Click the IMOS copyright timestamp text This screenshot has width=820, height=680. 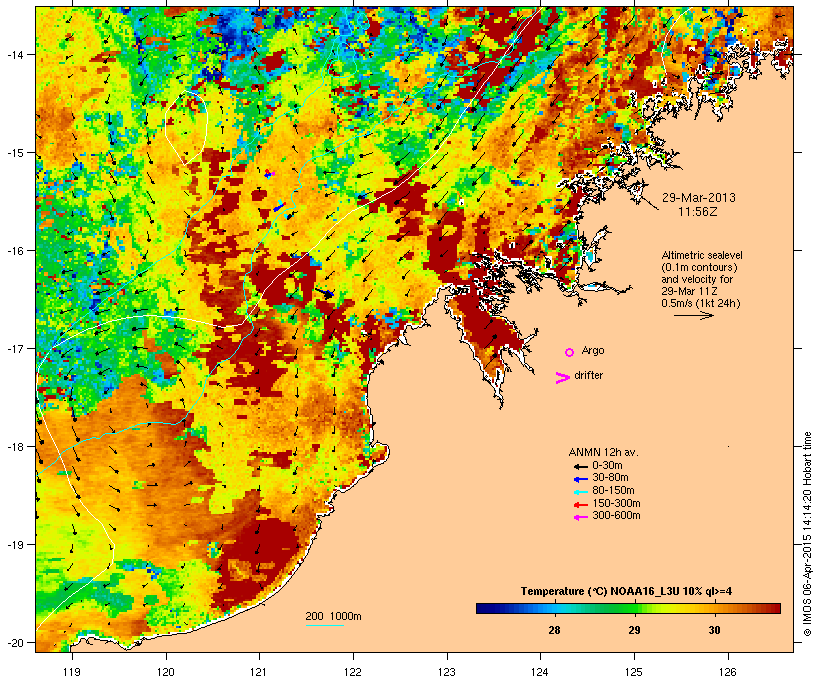click(807, 534)
